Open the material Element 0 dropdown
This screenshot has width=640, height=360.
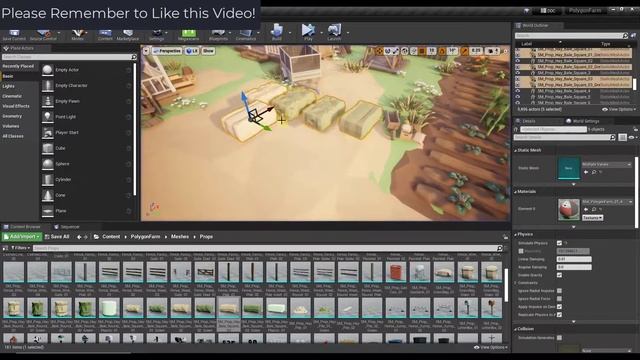click(607, 202)
